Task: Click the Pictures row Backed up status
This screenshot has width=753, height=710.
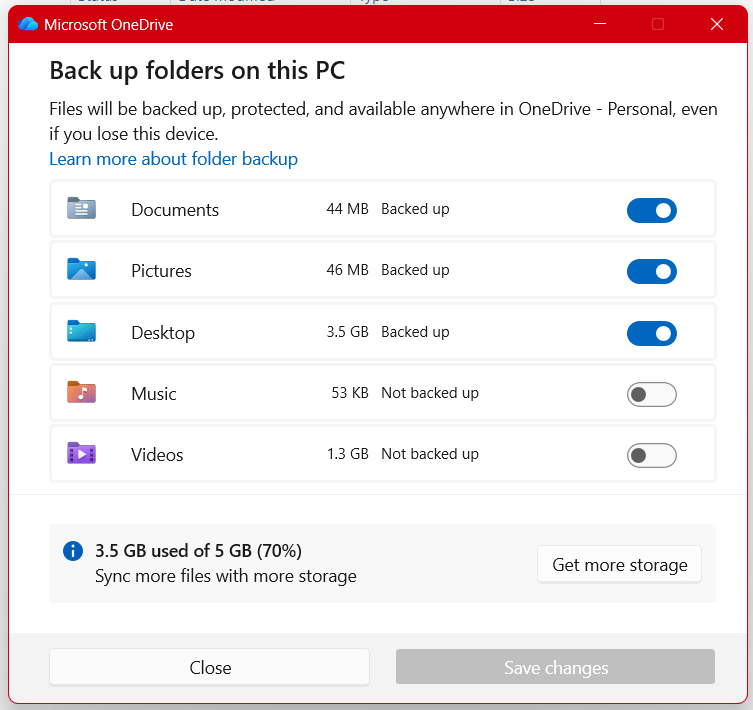Action: pos(415,270)
